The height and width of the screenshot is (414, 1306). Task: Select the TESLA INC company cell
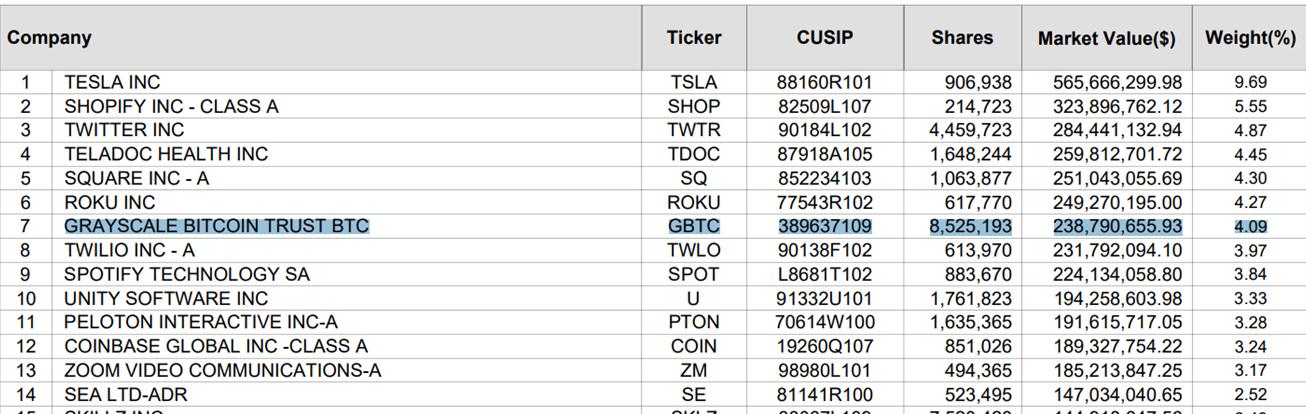(x=112, y=83)
